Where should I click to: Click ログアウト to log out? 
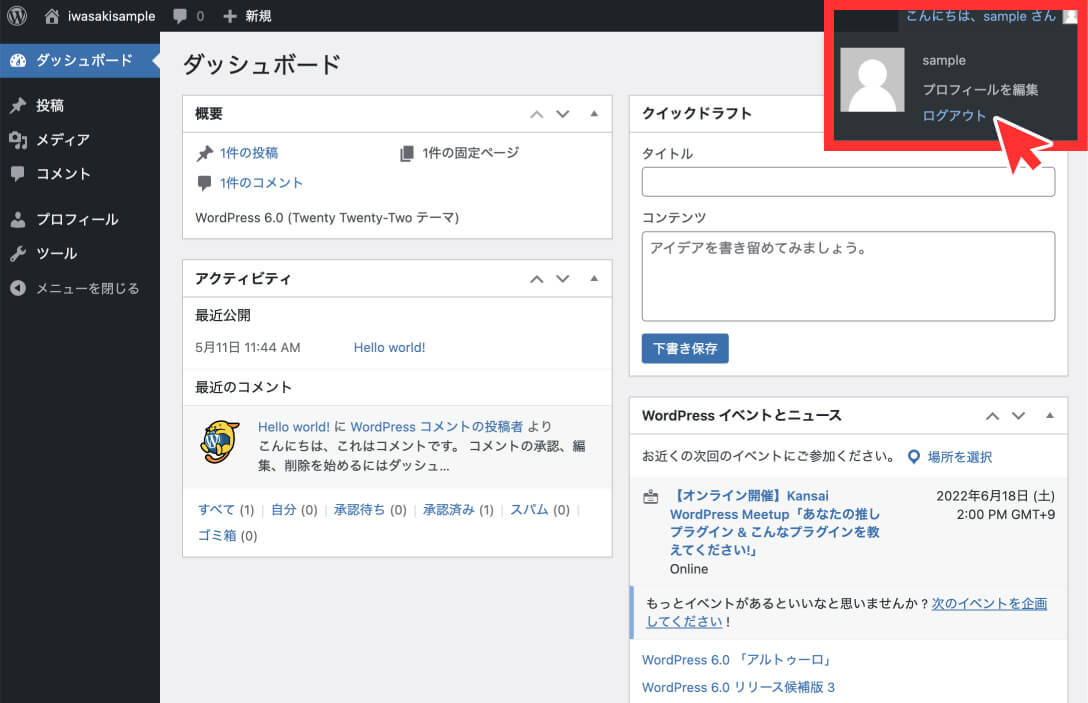click(x=954, y=116)
